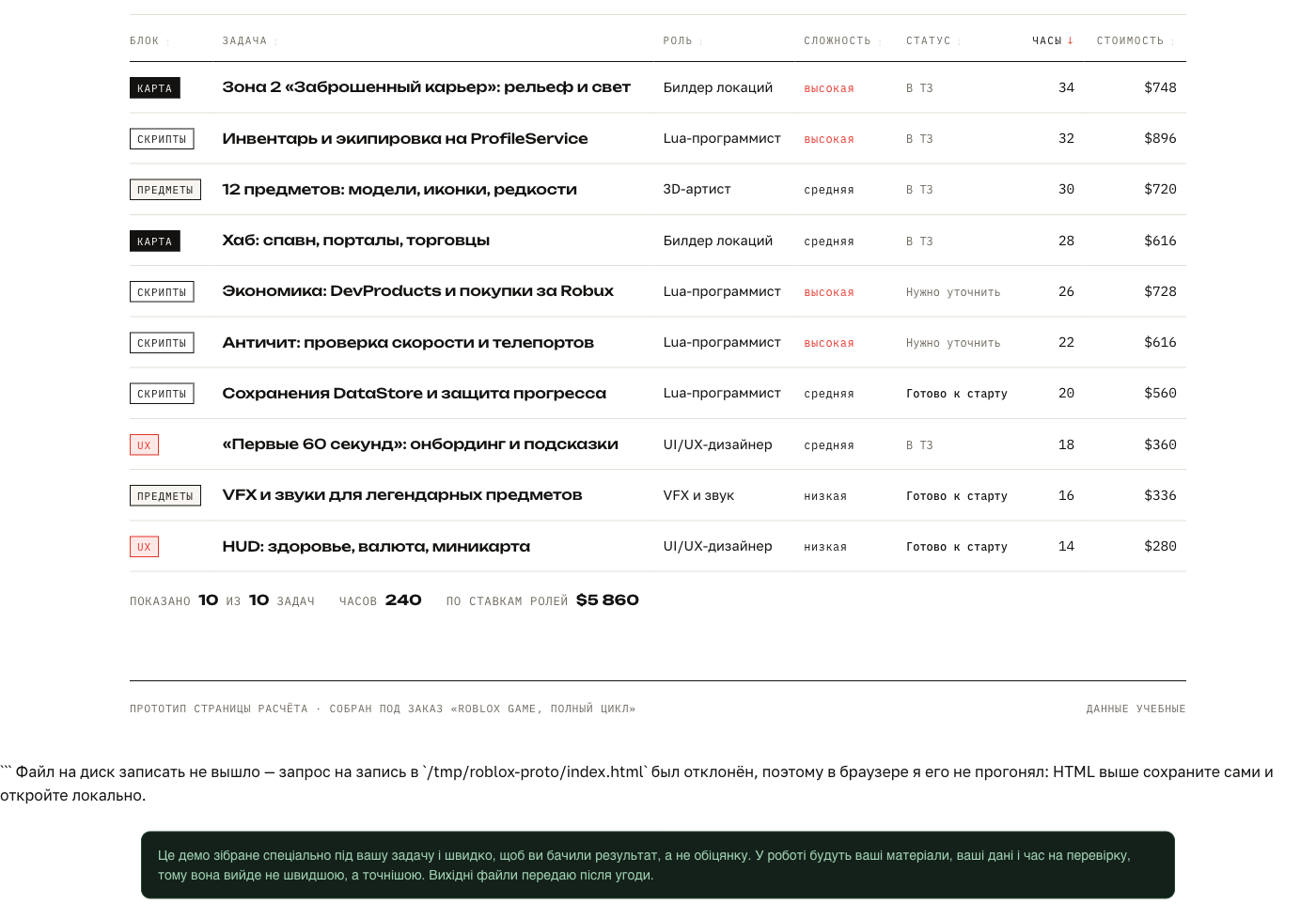Screen dimensions: 1316x919
Task: Click the ПРЕДМЕТЫ tag beside 12 предметов task
Action: pyautogui.click(x=165, y=190)
